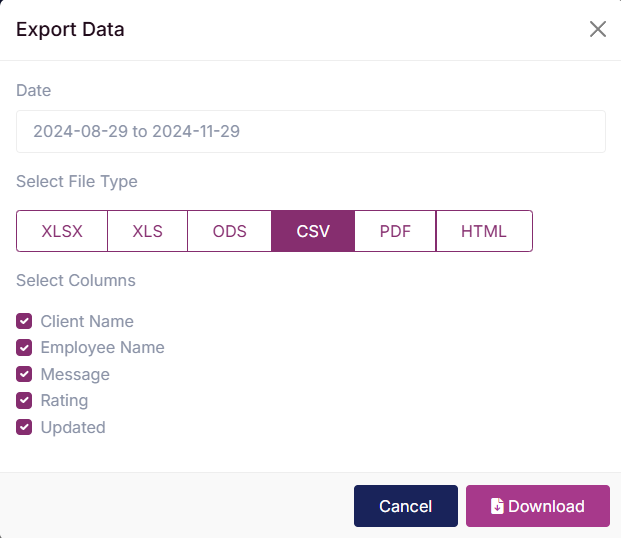The height and width of the screenshot is (538, 621).
Task: Pick PDF as export format
Action: click(x=395, y=231)
